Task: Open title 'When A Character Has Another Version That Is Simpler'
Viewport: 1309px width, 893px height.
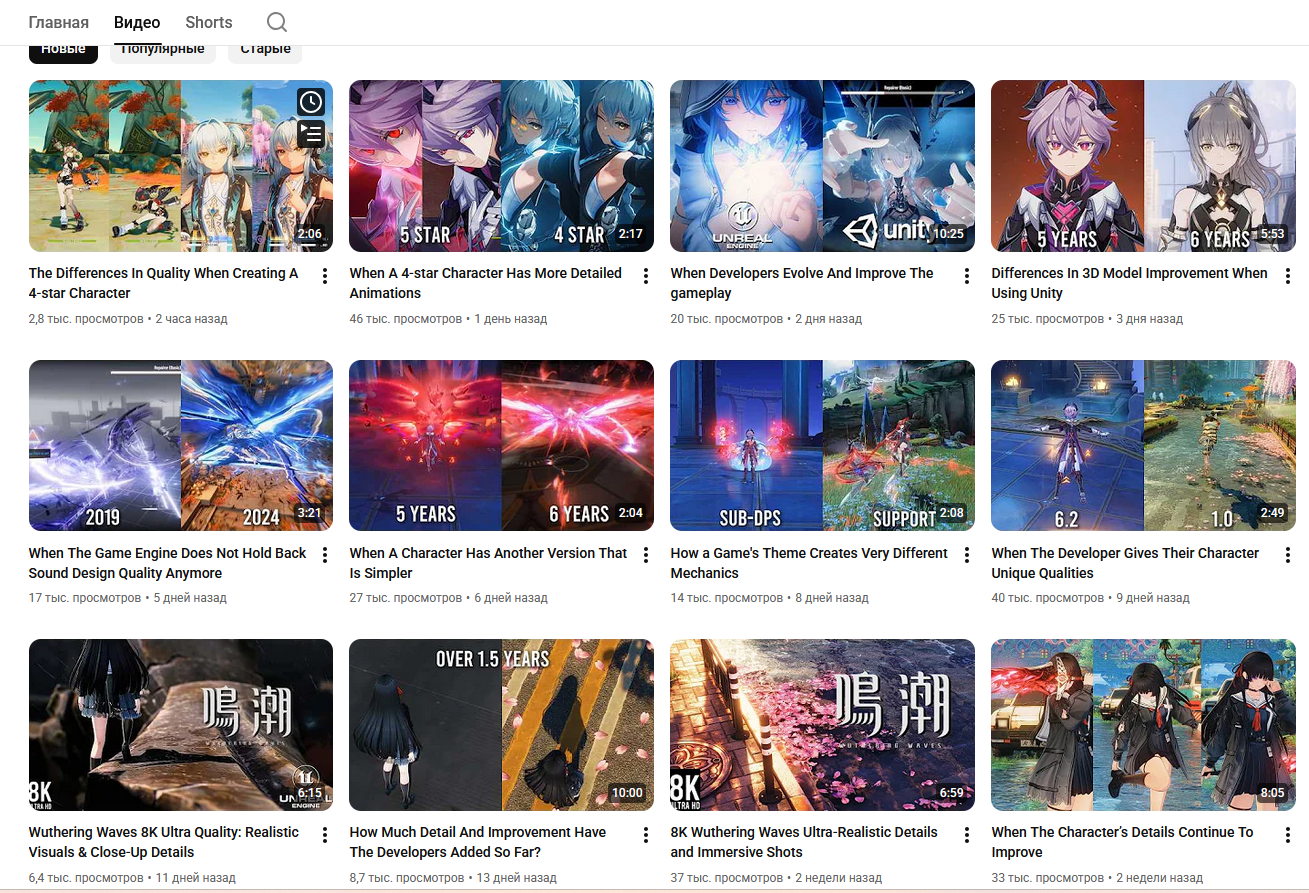Action: [489, 563]
